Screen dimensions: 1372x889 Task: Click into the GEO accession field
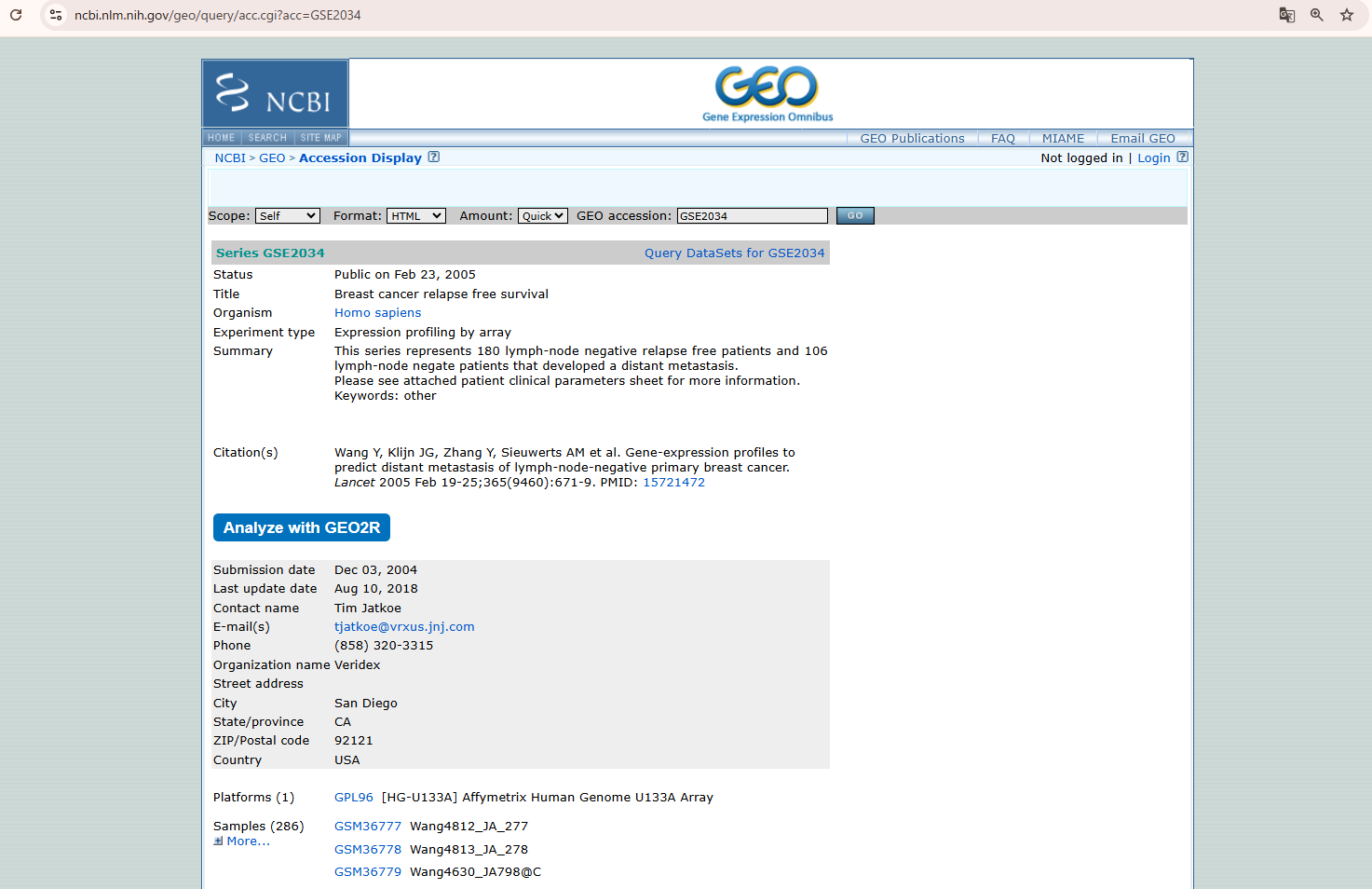[x=752, y=216]
